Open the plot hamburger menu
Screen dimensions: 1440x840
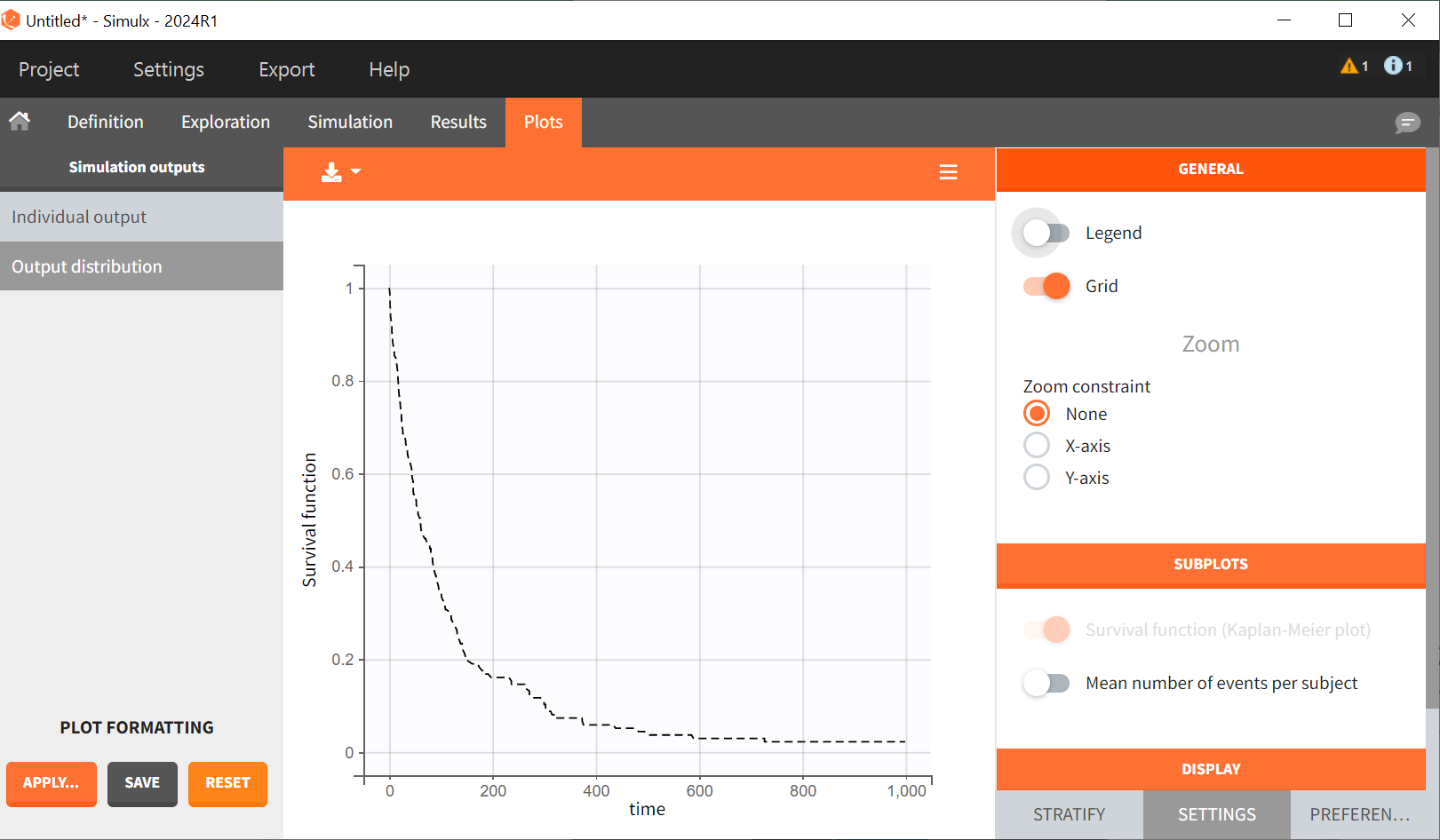point(948,172)
